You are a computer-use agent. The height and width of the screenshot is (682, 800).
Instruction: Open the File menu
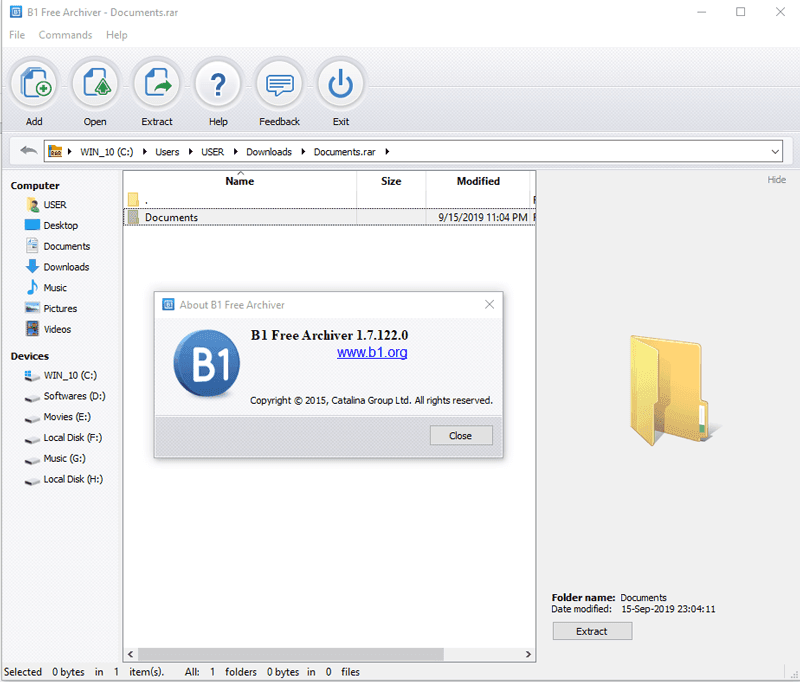click(x=17, y=35)
